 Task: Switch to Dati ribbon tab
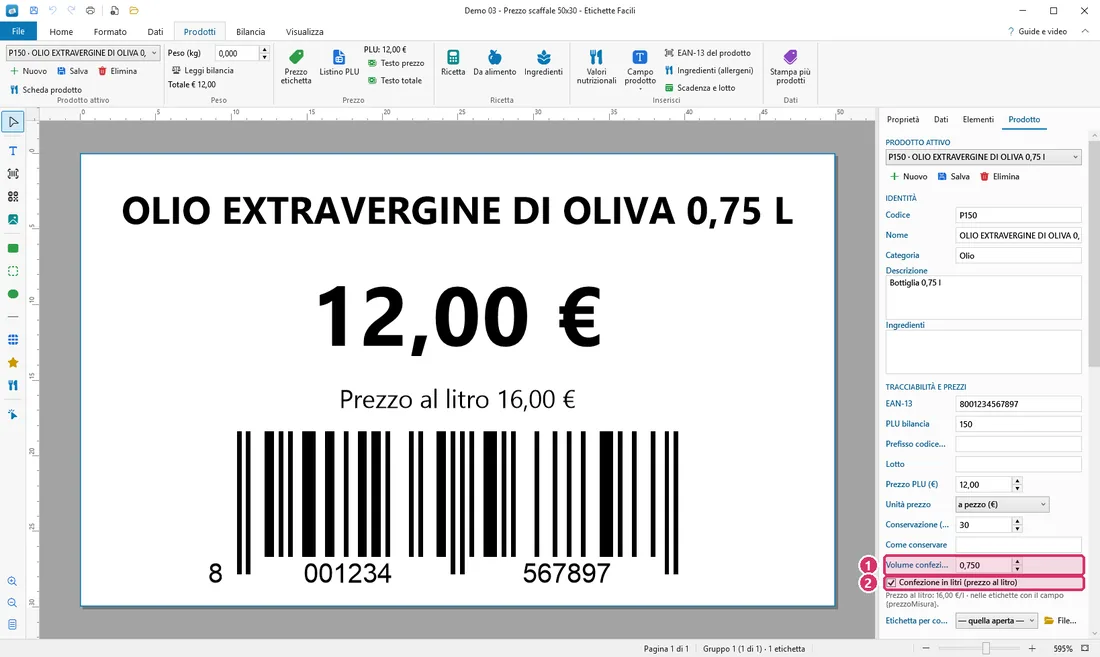point(155,32)
